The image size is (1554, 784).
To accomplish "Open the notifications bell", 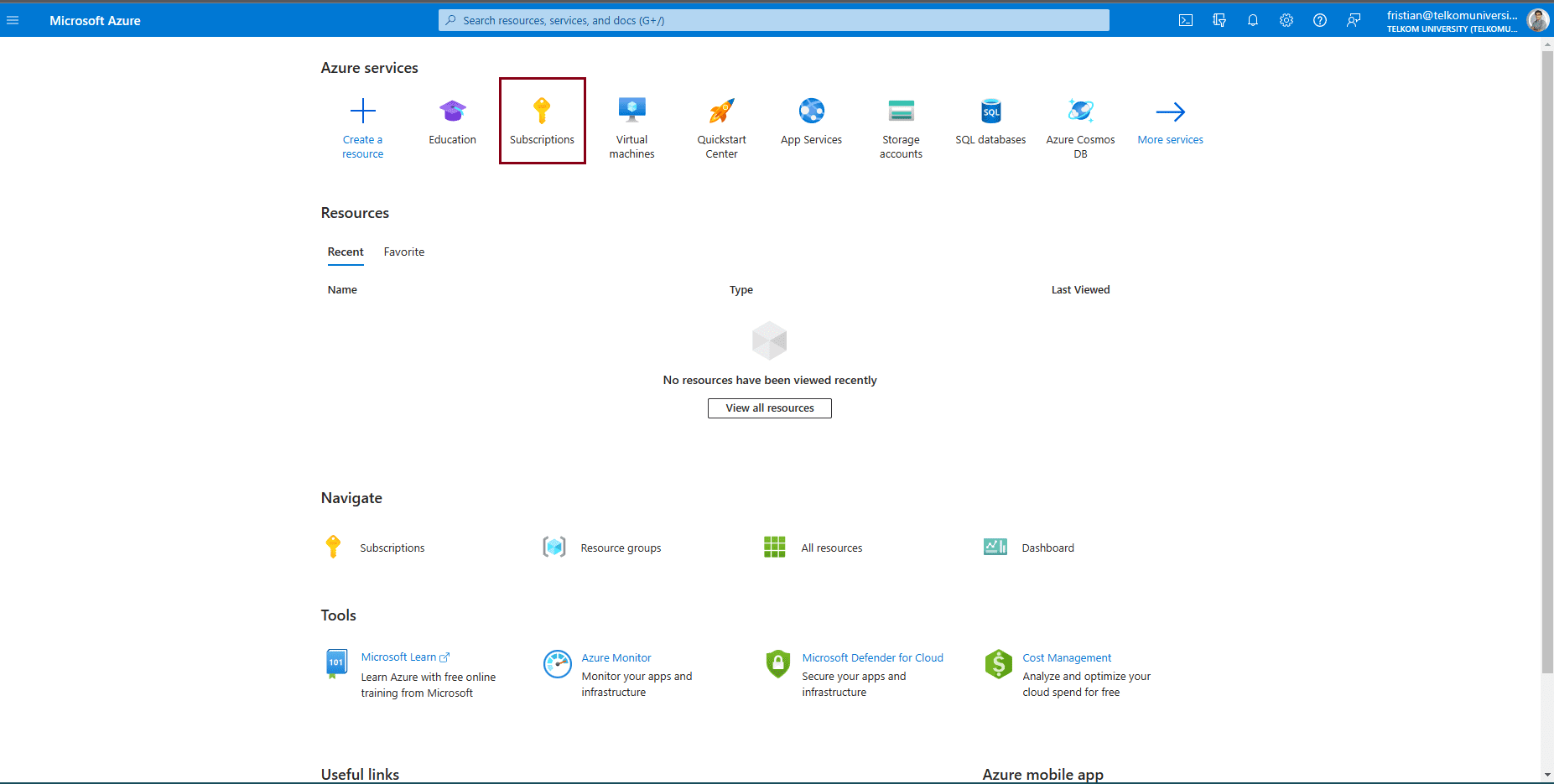I will 1253,20.
